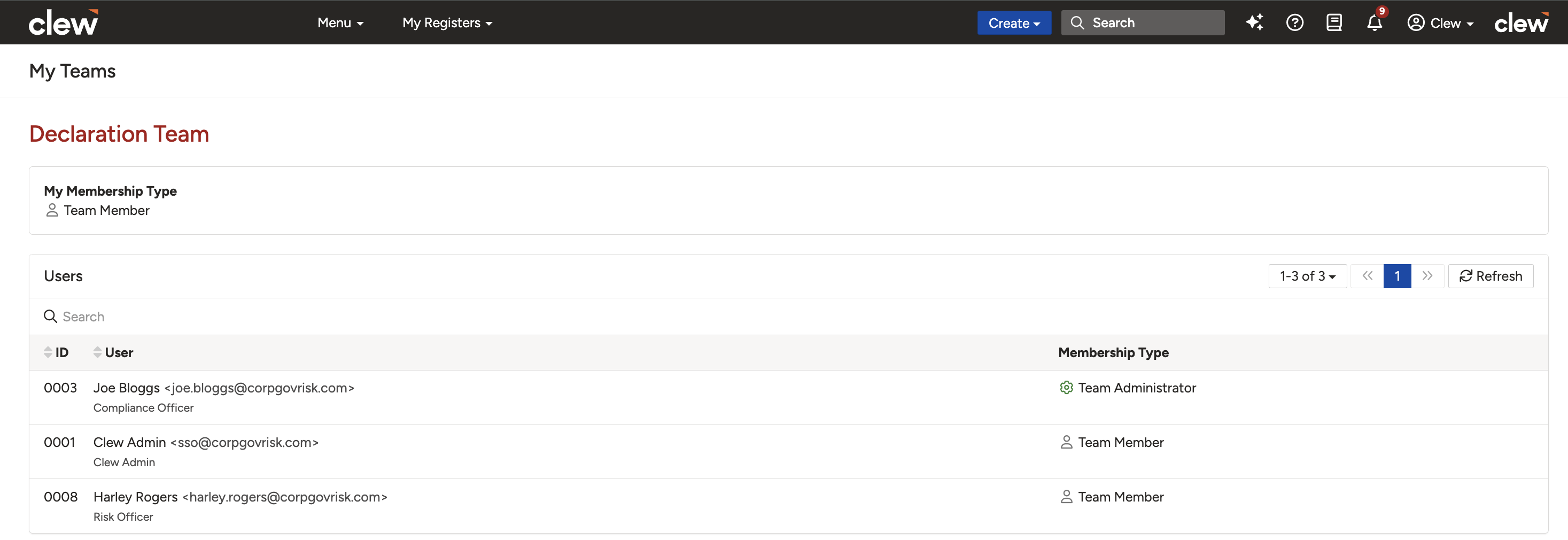Viewport: 1568px width, 540px height.
Task: Sort users by the ID column arrows
Action: (48, 352)
